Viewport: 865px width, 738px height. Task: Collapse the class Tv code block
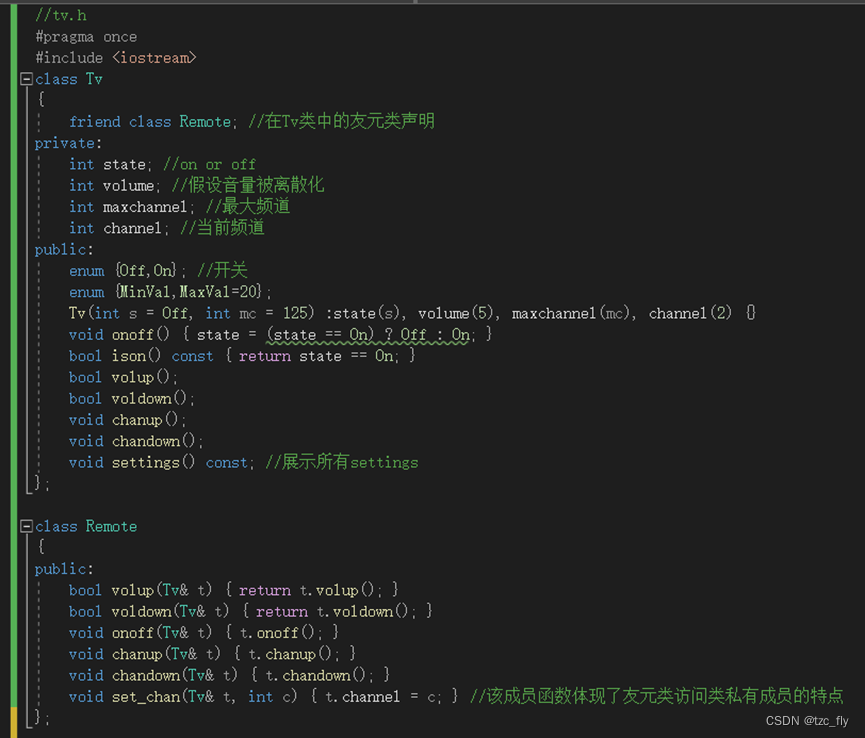tap(26, 79)
